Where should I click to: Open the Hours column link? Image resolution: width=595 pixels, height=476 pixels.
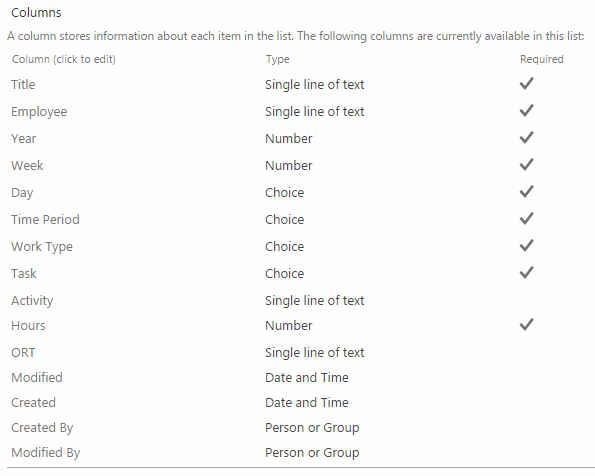click(28, 326)
